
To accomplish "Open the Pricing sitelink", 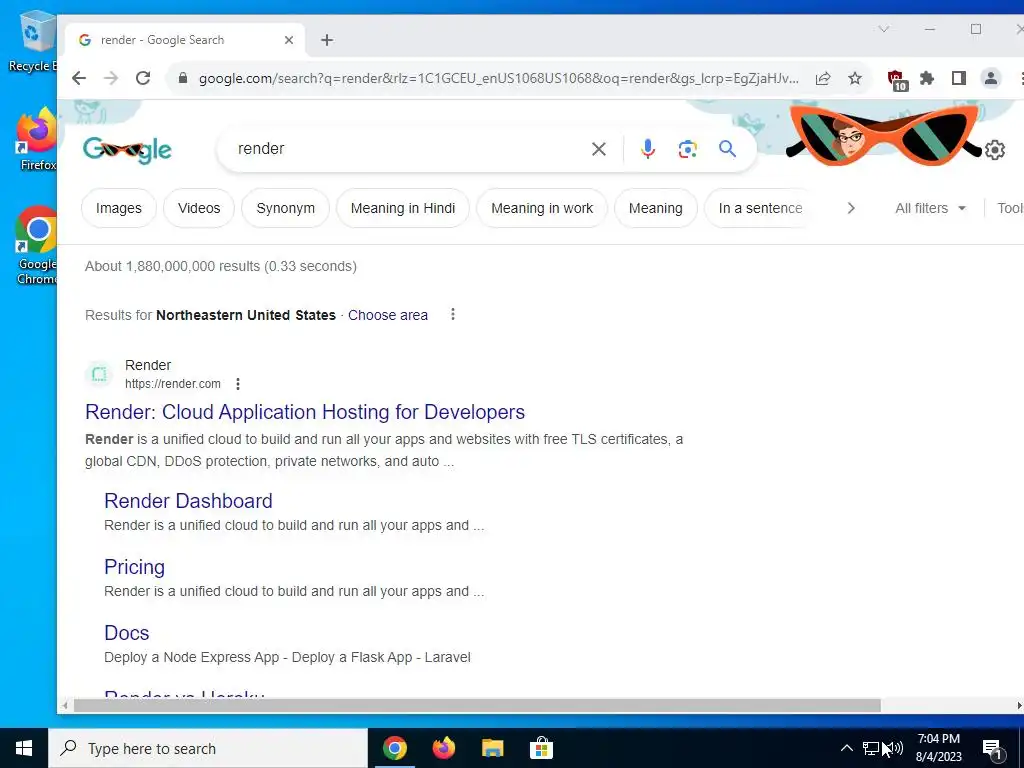I will (135, 567).
